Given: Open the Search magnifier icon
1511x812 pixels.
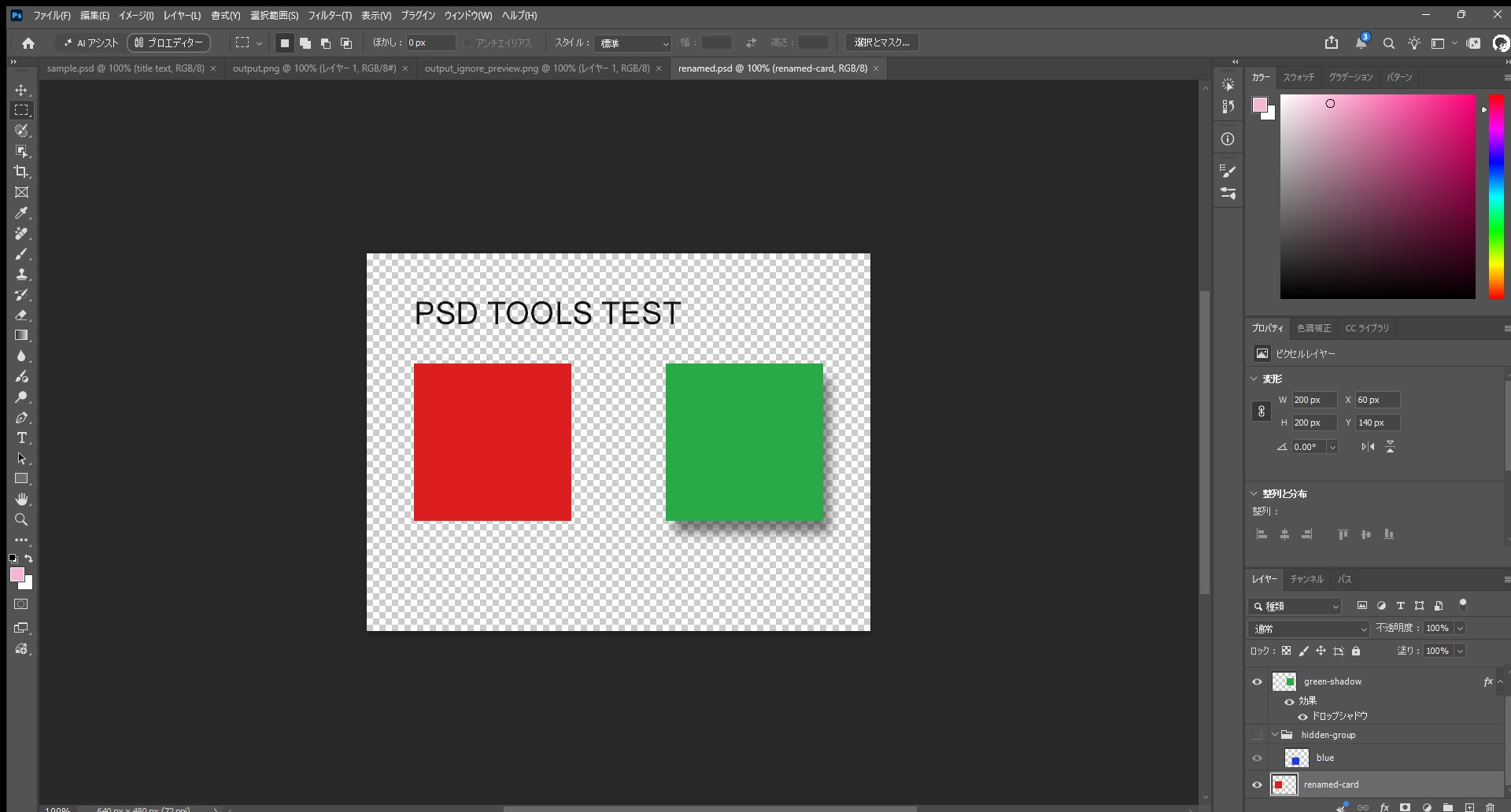Looking at the screenshot, I should pyautogui.click(x=1389, y=43).
